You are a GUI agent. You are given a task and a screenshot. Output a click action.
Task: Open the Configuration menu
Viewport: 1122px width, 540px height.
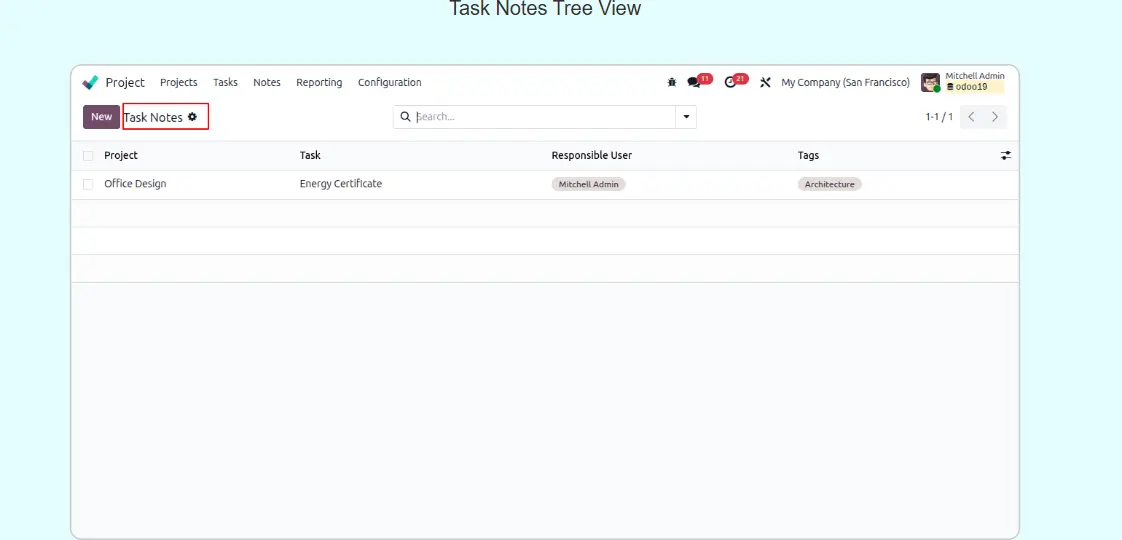pos(389,83)
